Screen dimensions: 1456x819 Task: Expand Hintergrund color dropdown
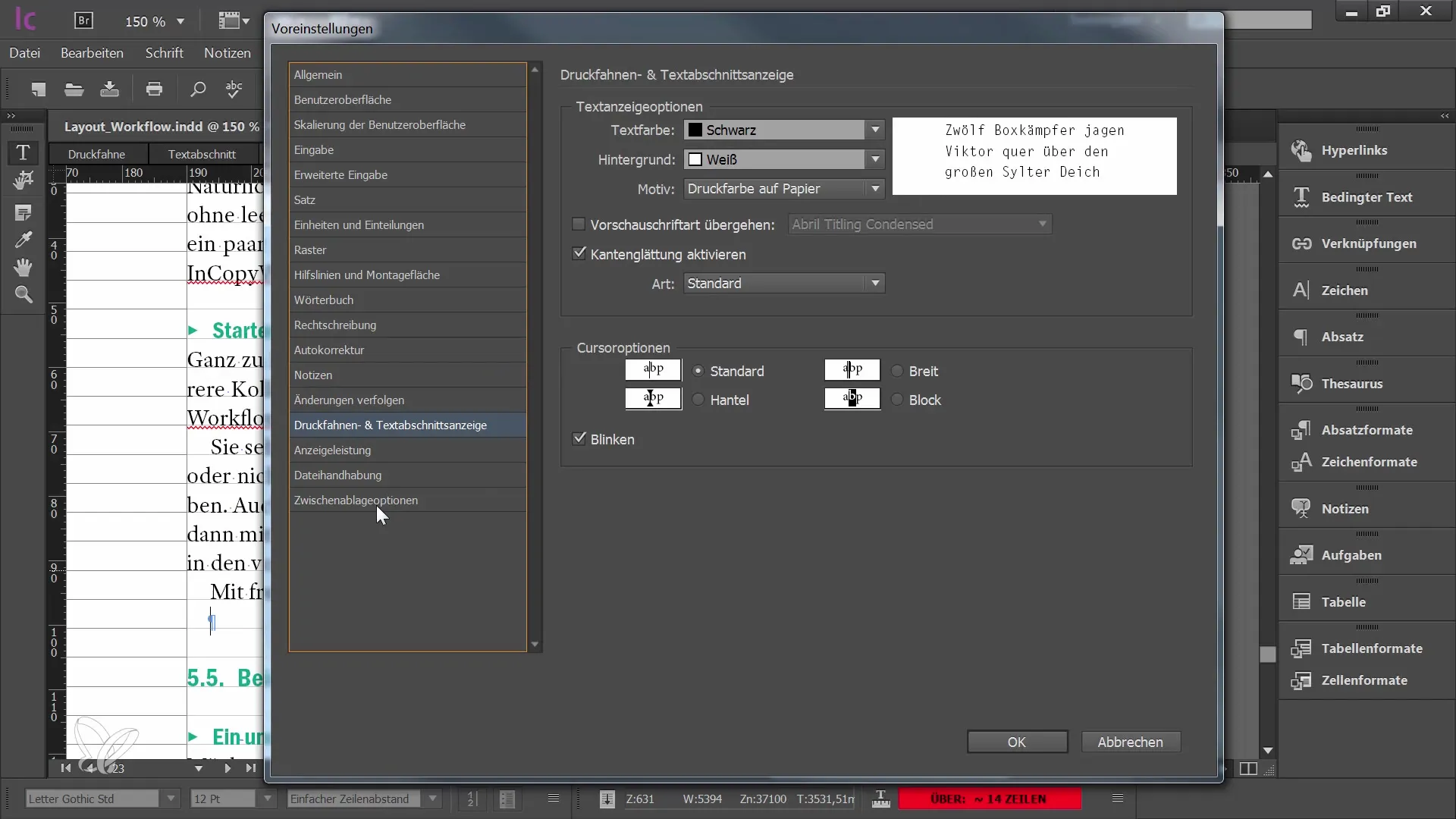874,159
